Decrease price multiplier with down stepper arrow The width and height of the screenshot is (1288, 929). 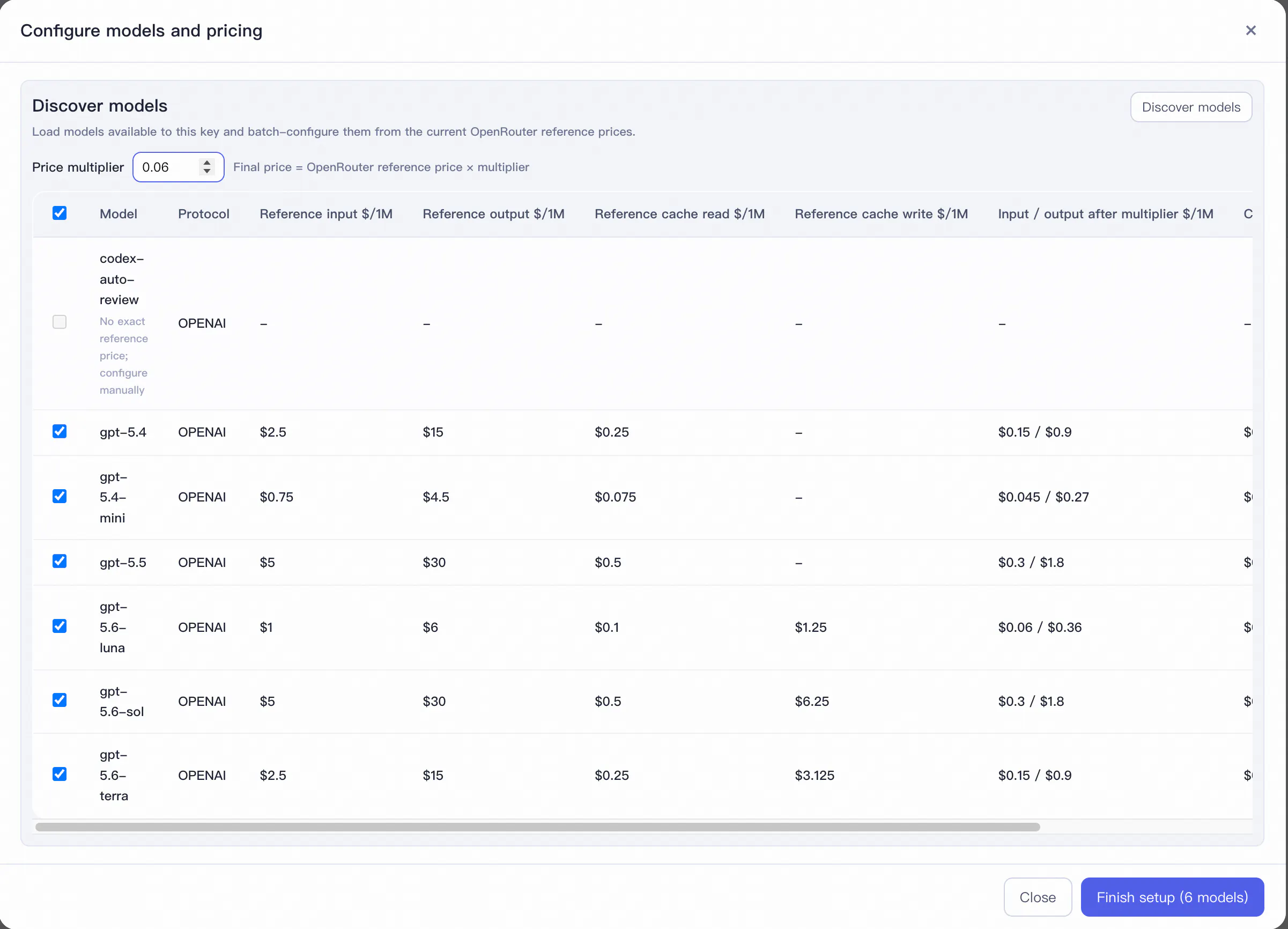tap(208, 171)
